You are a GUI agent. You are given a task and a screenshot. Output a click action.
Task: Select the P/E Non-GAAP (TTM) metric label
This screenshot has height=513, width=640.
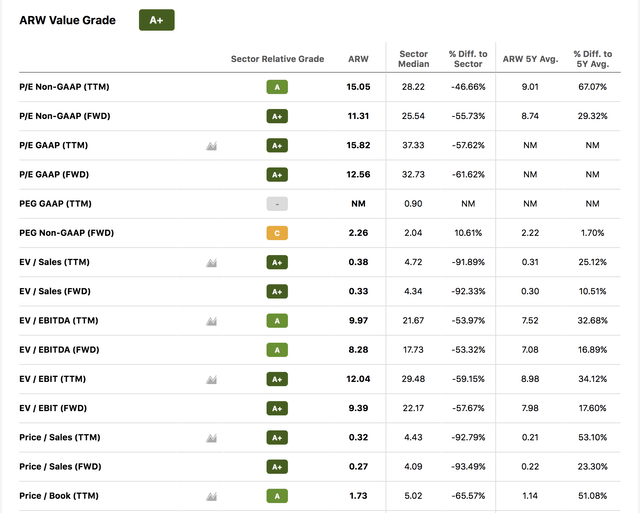point(64,87)
